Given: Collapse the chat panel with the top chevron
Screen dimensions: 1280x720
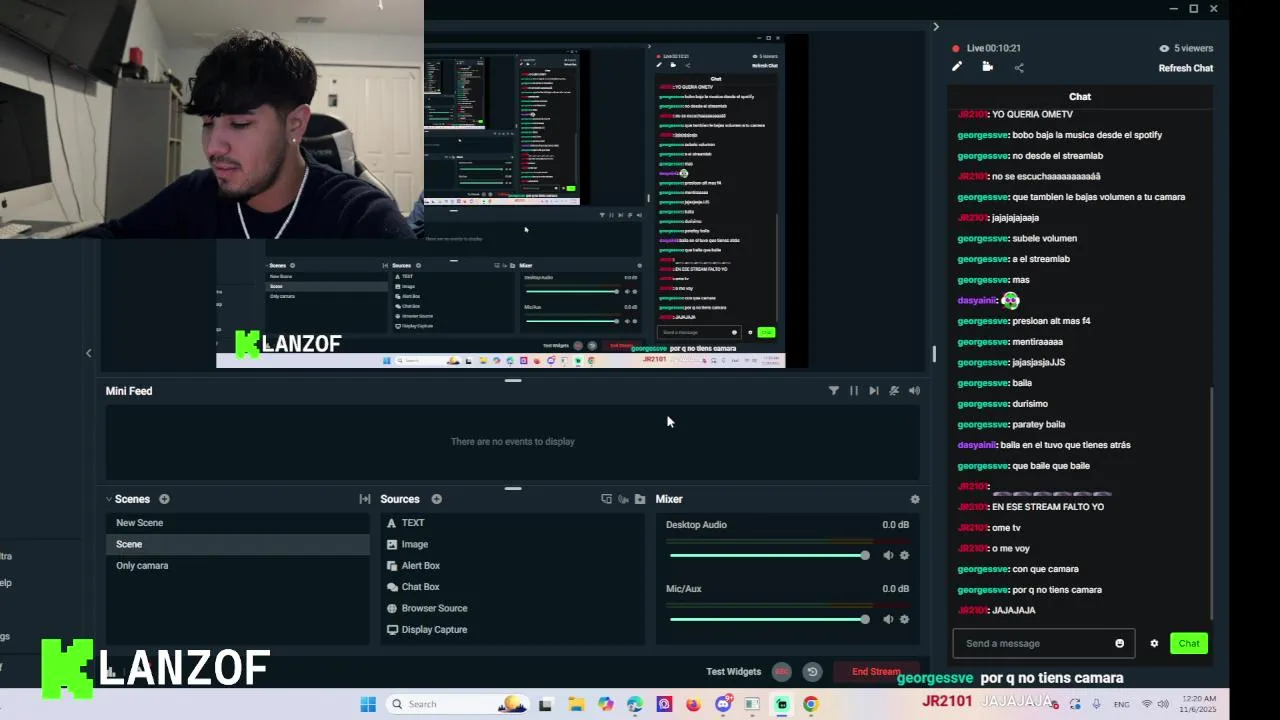Looking at the screenshot, I should click(x=936, y=27).
